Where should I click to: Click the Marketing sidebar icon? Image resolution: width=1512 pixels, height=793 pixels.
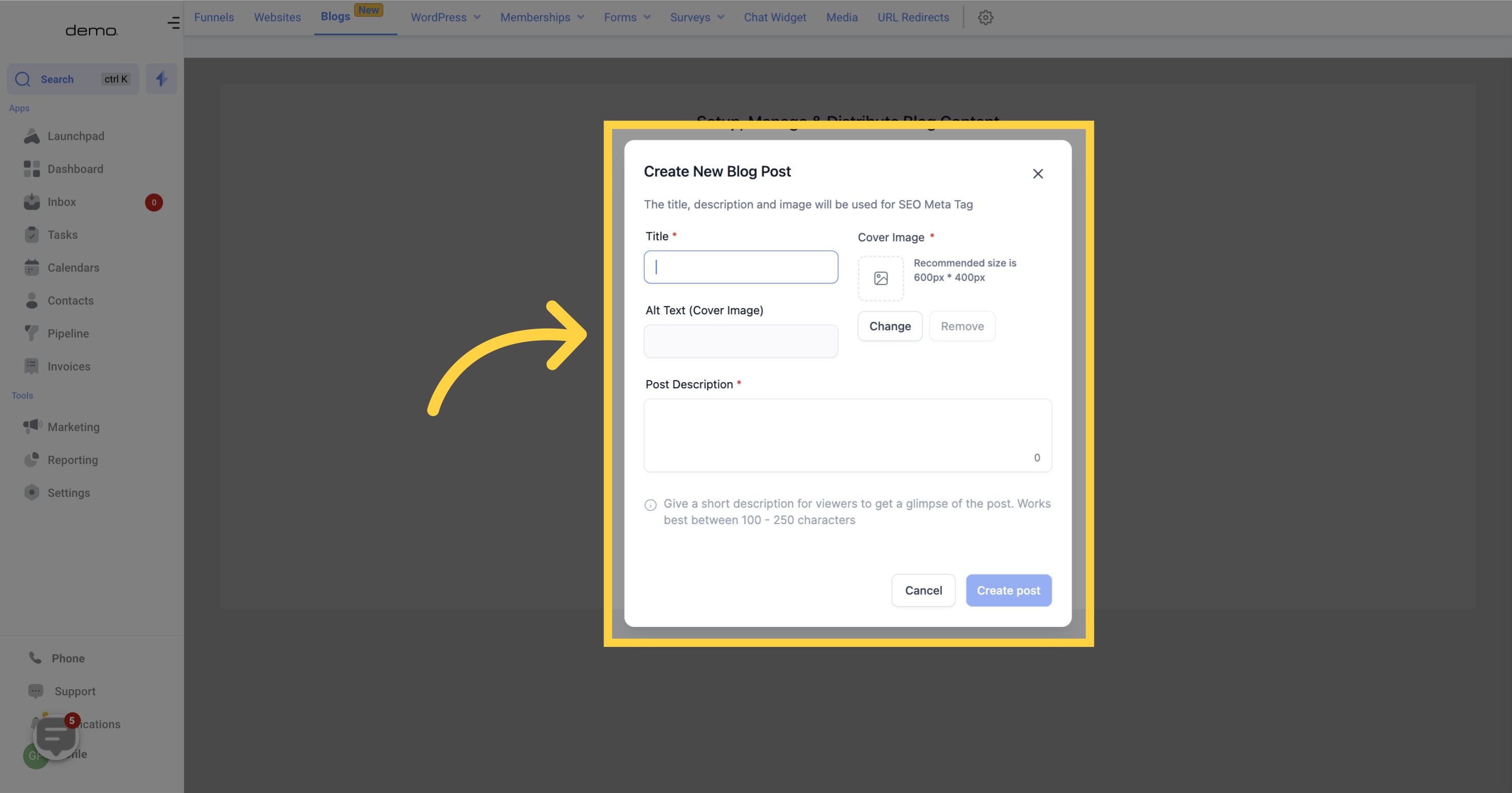[31, 427]
